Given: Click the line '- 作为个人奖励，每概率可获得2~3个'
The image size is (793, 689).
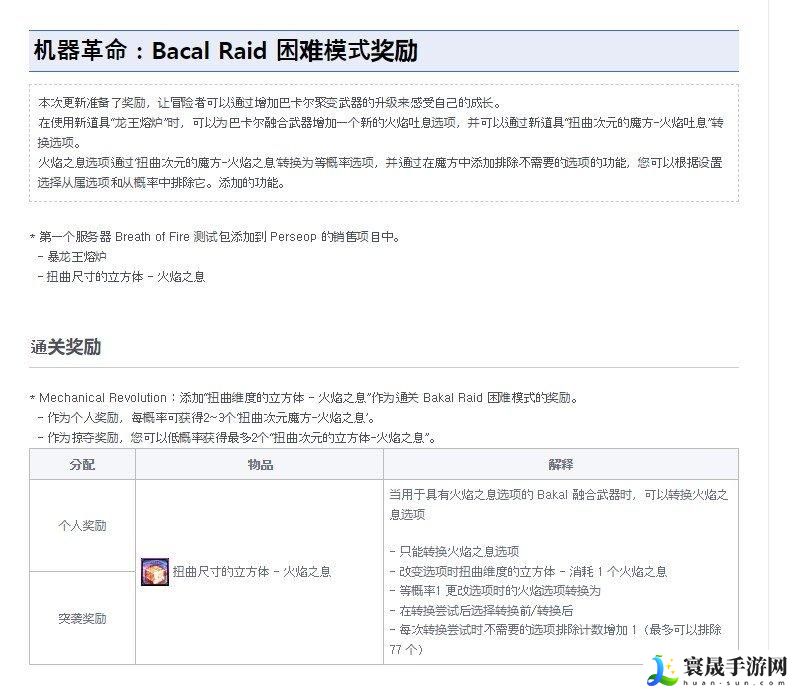Looking at the screenshot, I should click(206, 418).
